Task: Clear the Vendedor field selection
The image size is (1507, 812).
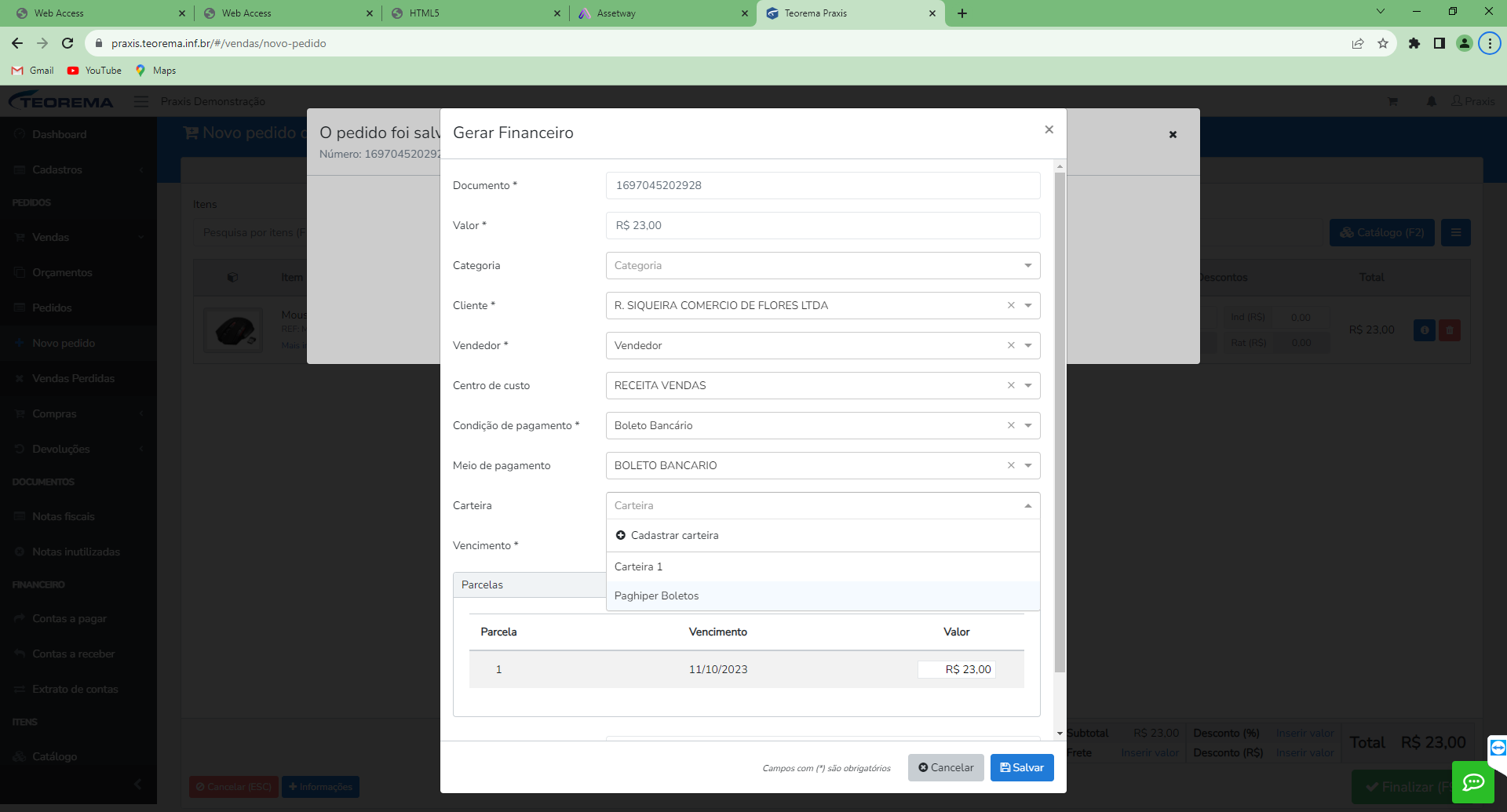Action: coord(1011,345)
